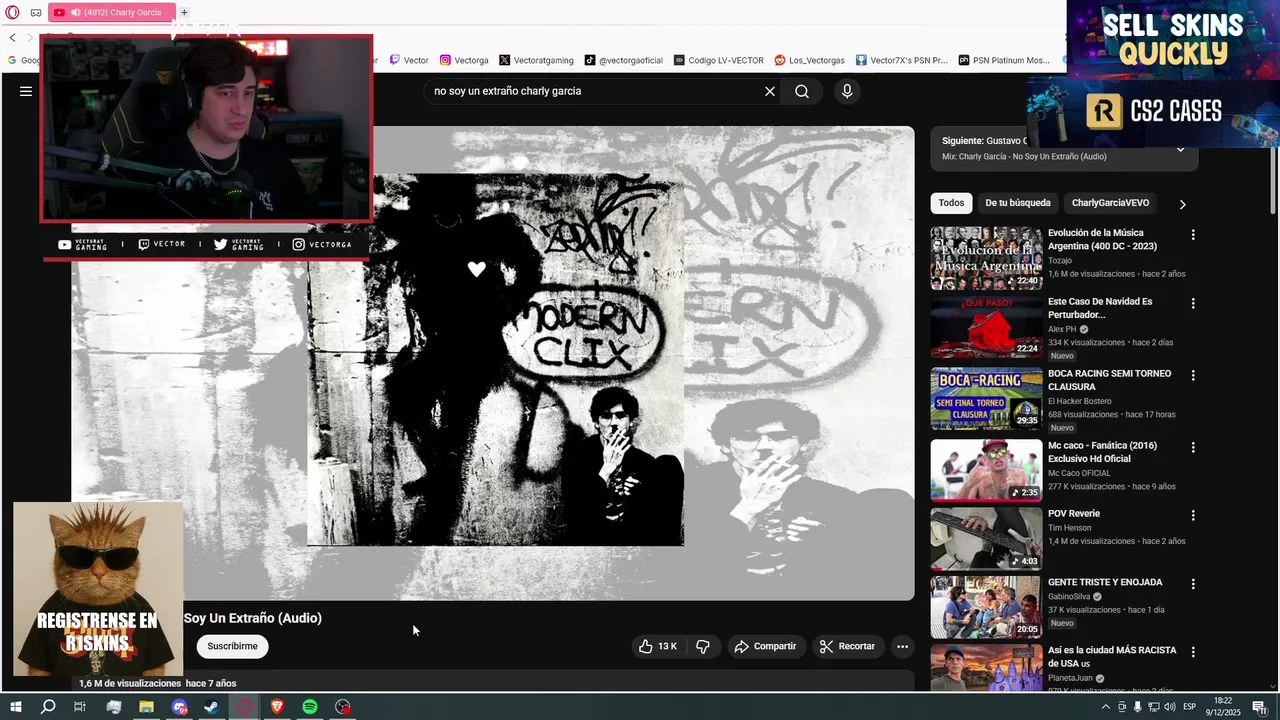Play the Mc caco Fanática thumbnail
Viewport: 1280px width, 720px height.
(x=986, y=471)
